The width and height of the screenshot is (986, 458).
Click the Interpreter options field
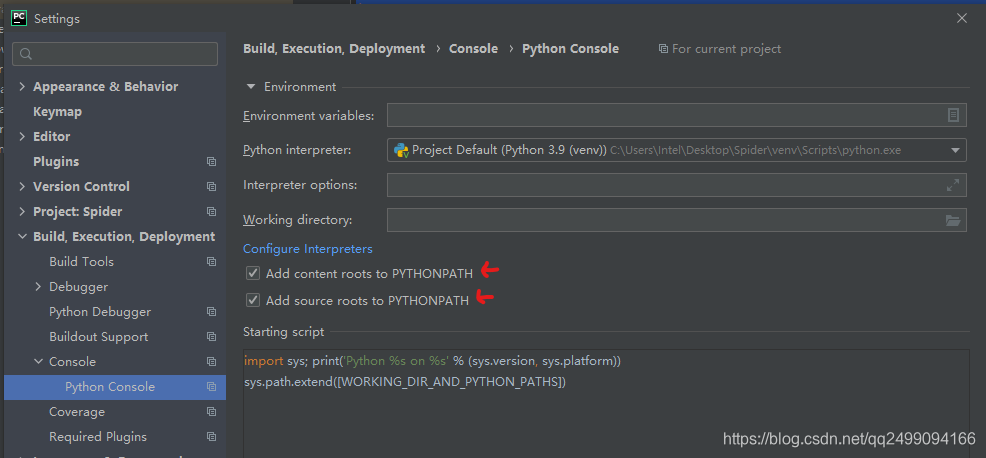[677, 185]
